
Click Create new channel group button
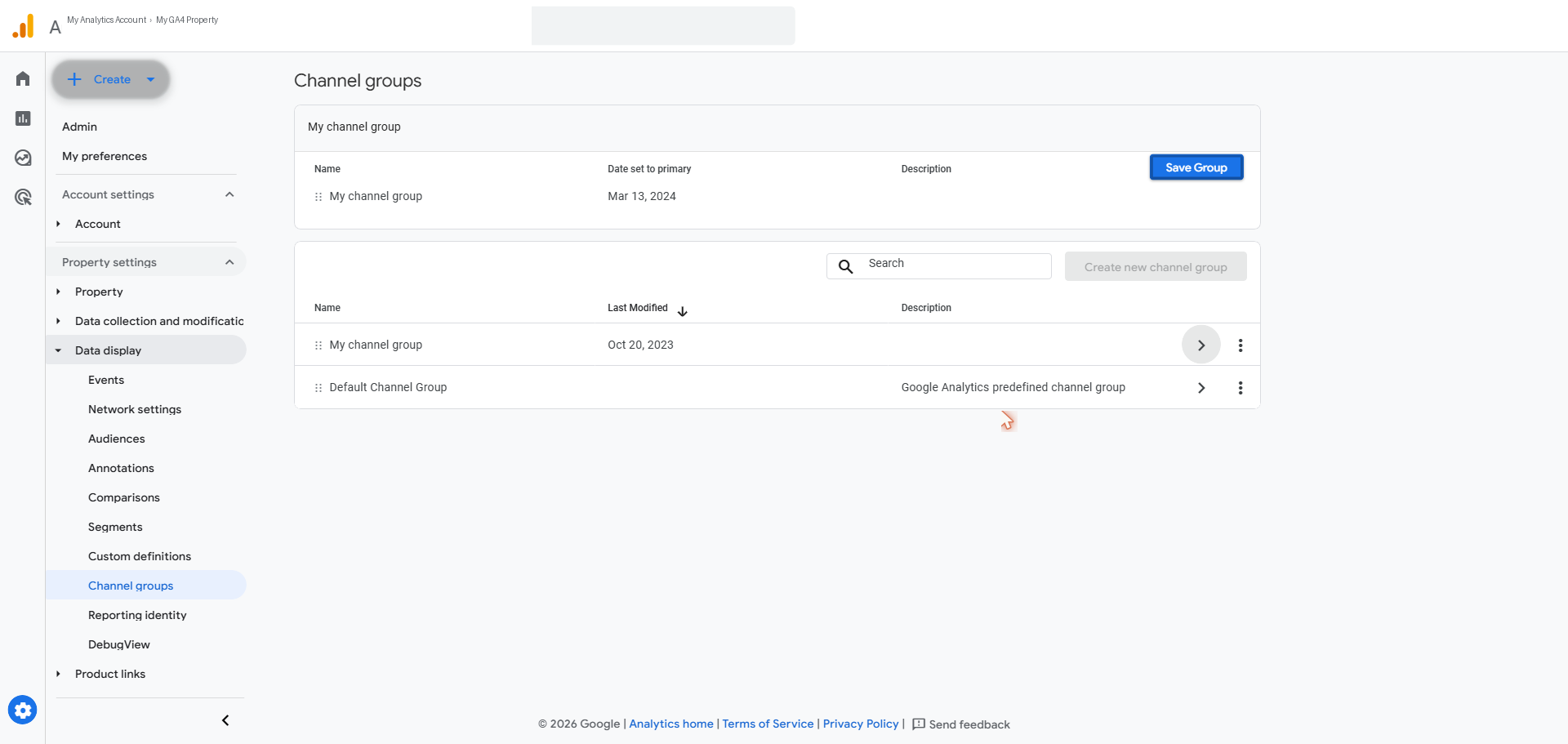[1156, 266]
